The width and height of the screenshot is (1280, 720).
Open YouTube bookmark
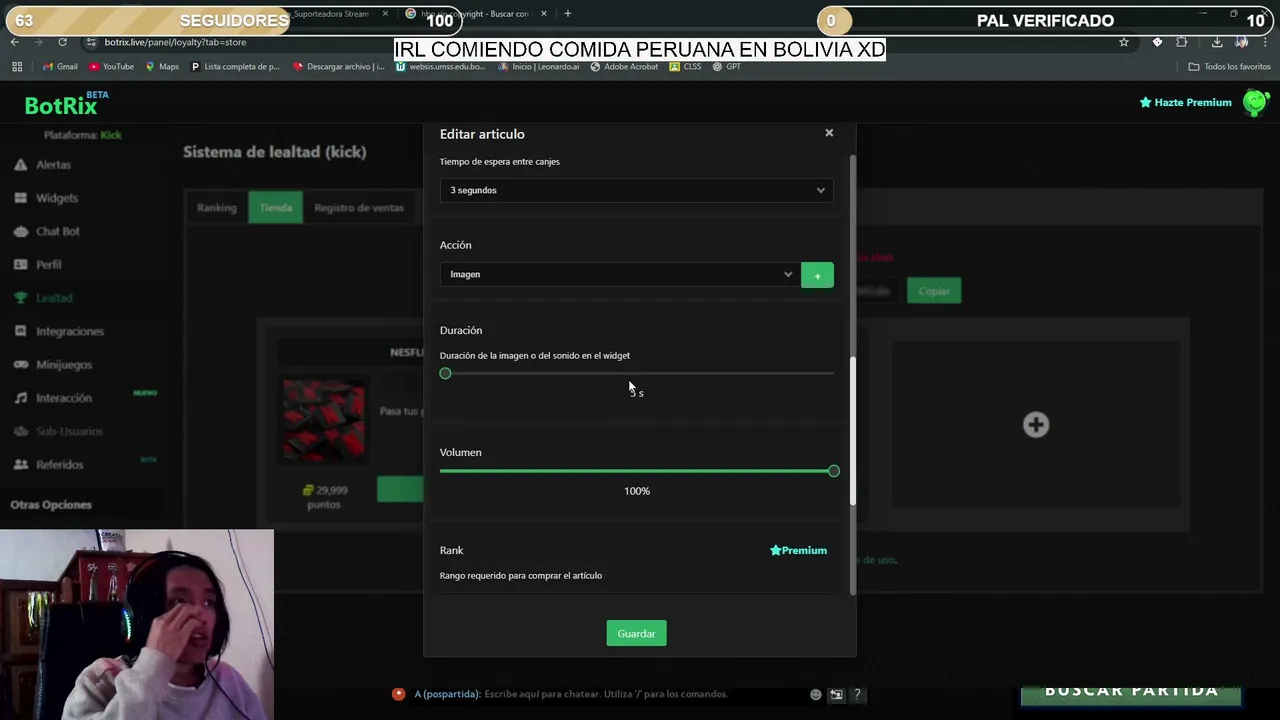[111, 67]
